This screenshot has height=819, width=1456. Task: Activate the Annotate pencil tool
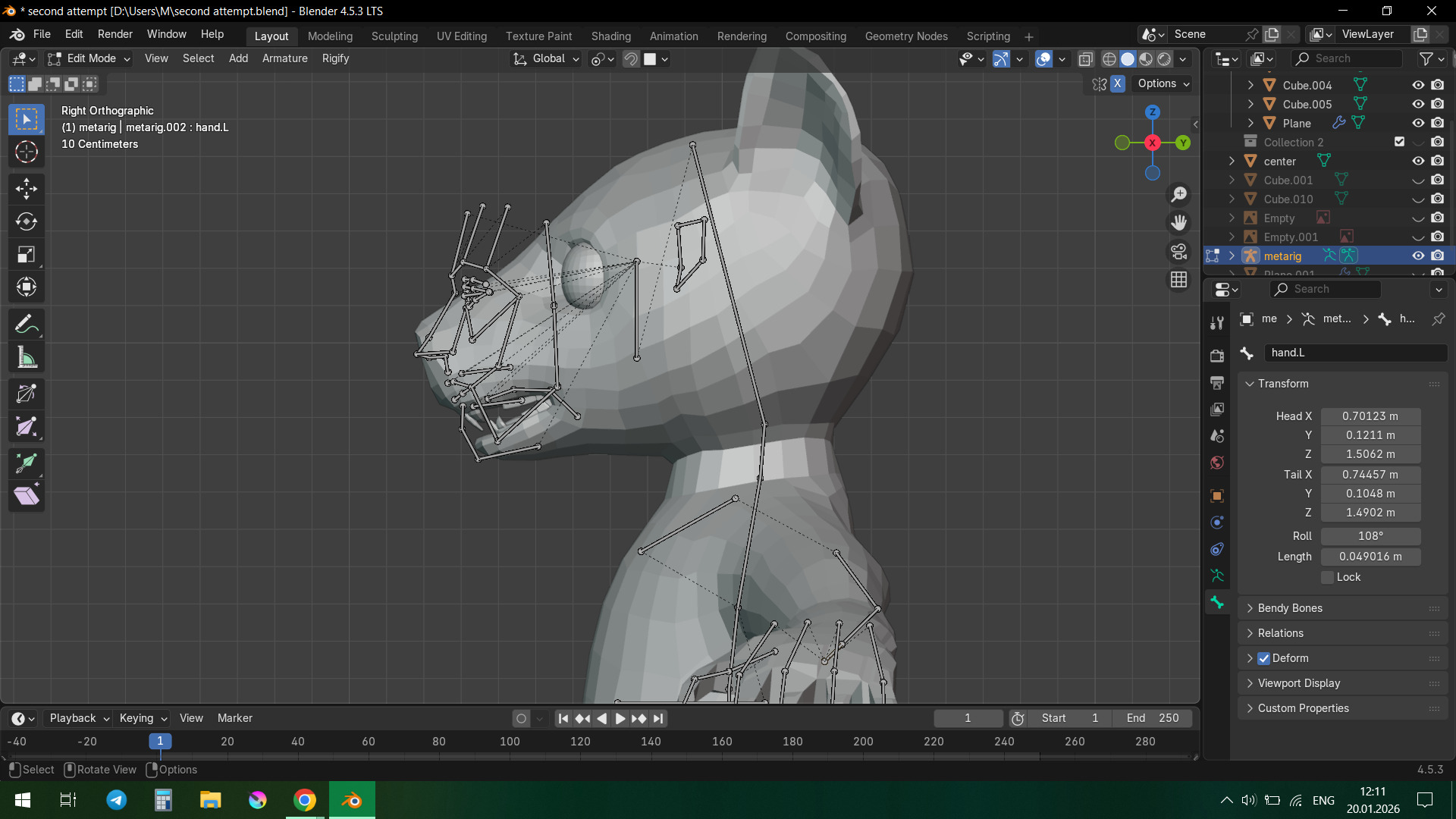coord(27,325)
